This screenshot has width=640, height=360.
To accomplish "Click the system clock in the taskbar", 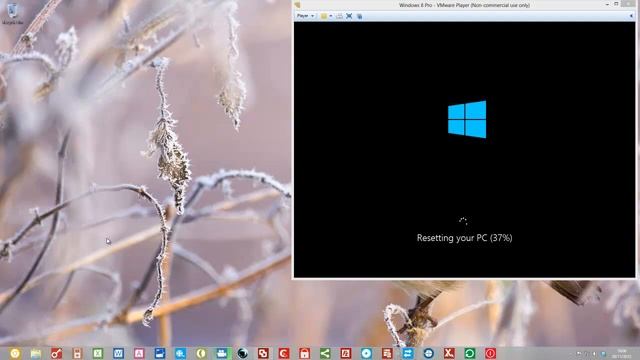I will 622,353.
